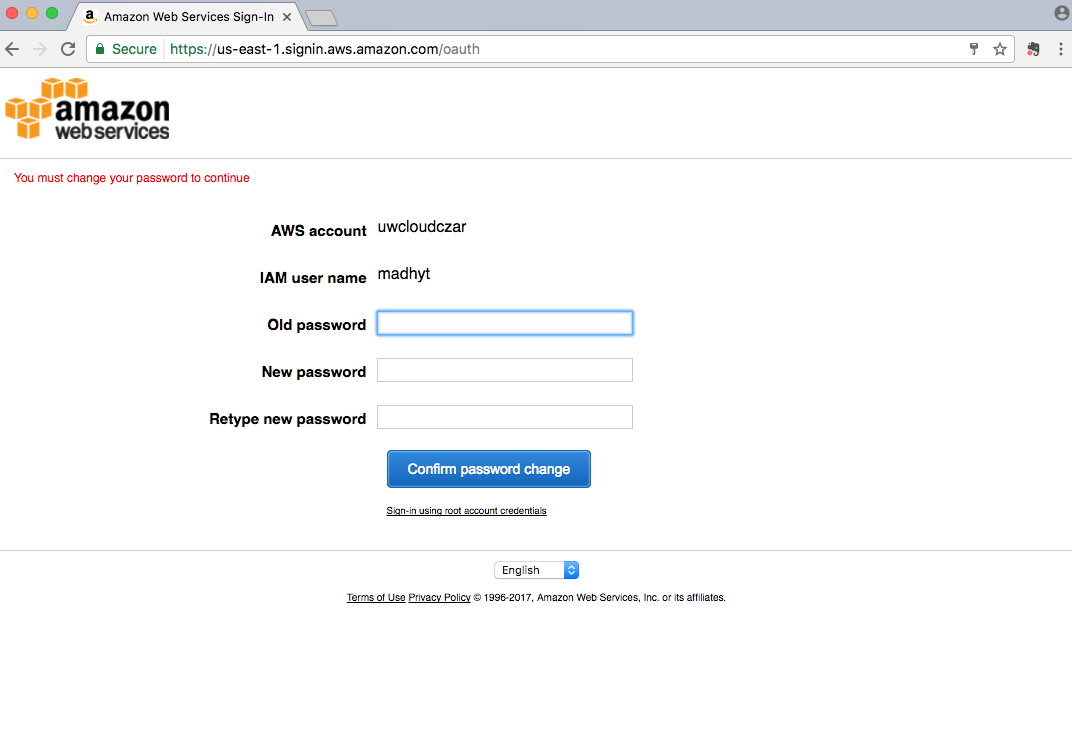1072x754 pixels.
Task: Click the 'New password' label
Action: [314, 372]
